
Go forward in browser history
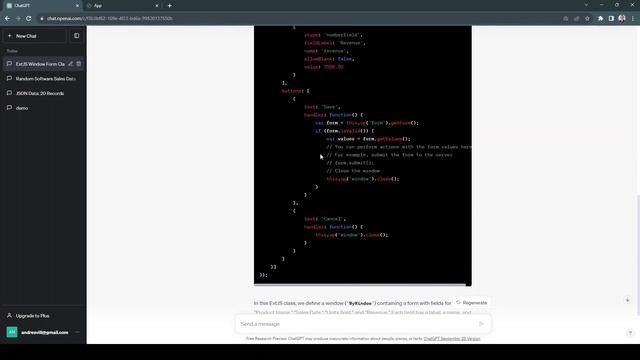click(18, 18)
